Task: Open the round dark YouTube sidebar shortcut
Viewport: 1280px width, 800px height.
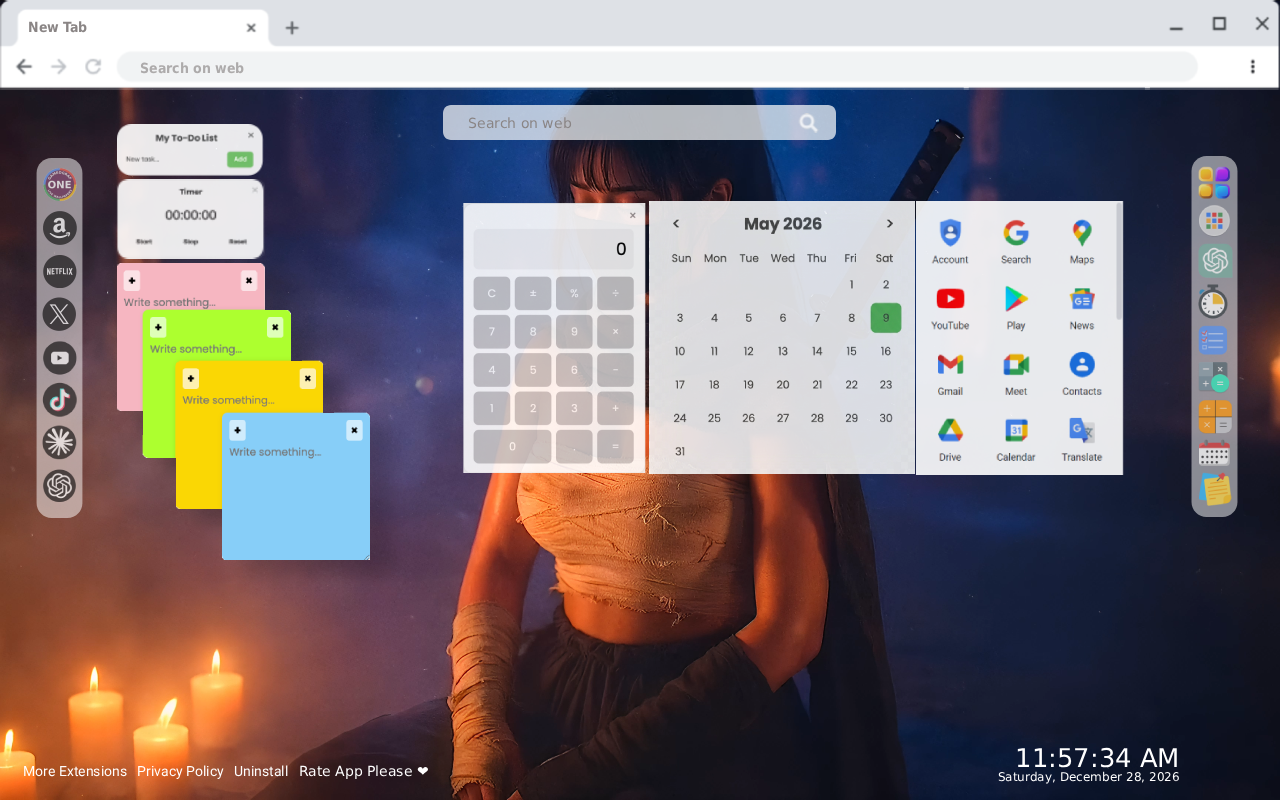Action: point(60,357)
